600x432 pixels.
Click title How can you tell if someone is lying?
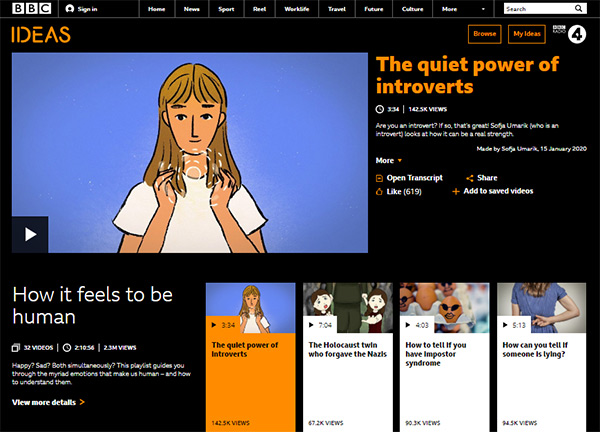535,349
